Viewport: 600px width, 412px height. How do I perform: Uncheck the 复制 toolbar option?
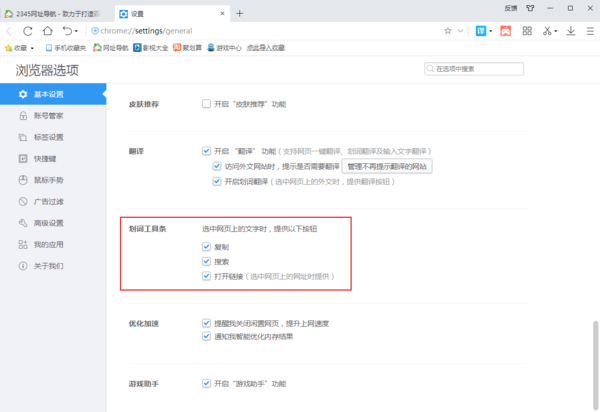tap(206, 247)
